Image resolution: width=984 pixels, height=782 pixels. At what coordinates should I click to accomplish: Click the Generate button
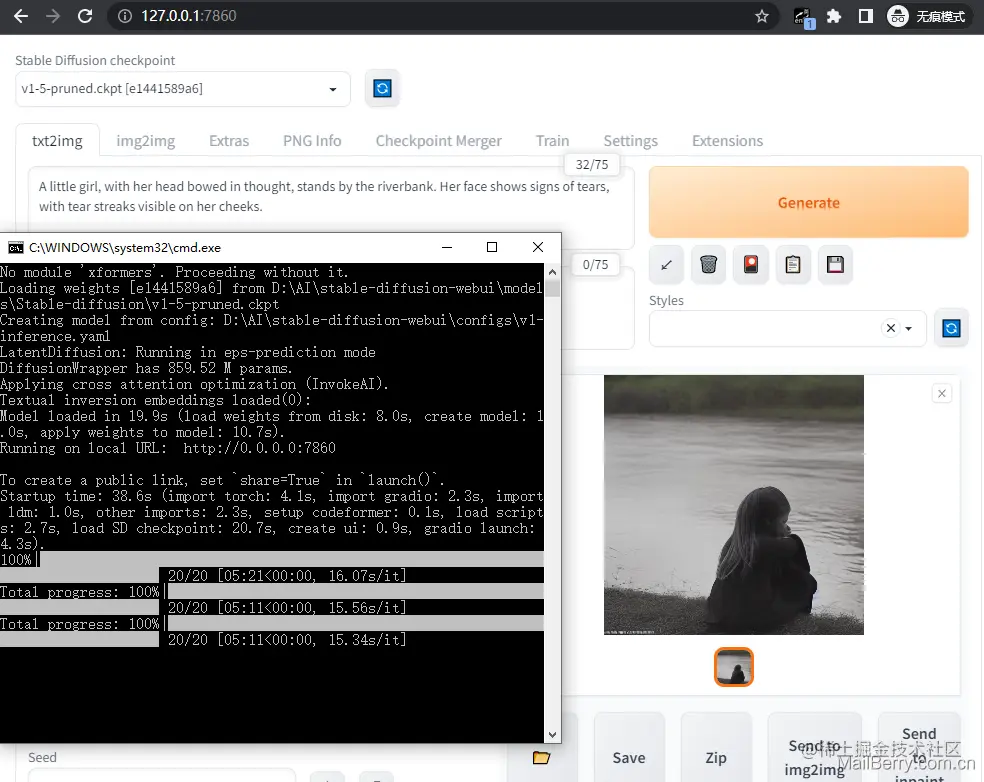(x=808, y=202)
